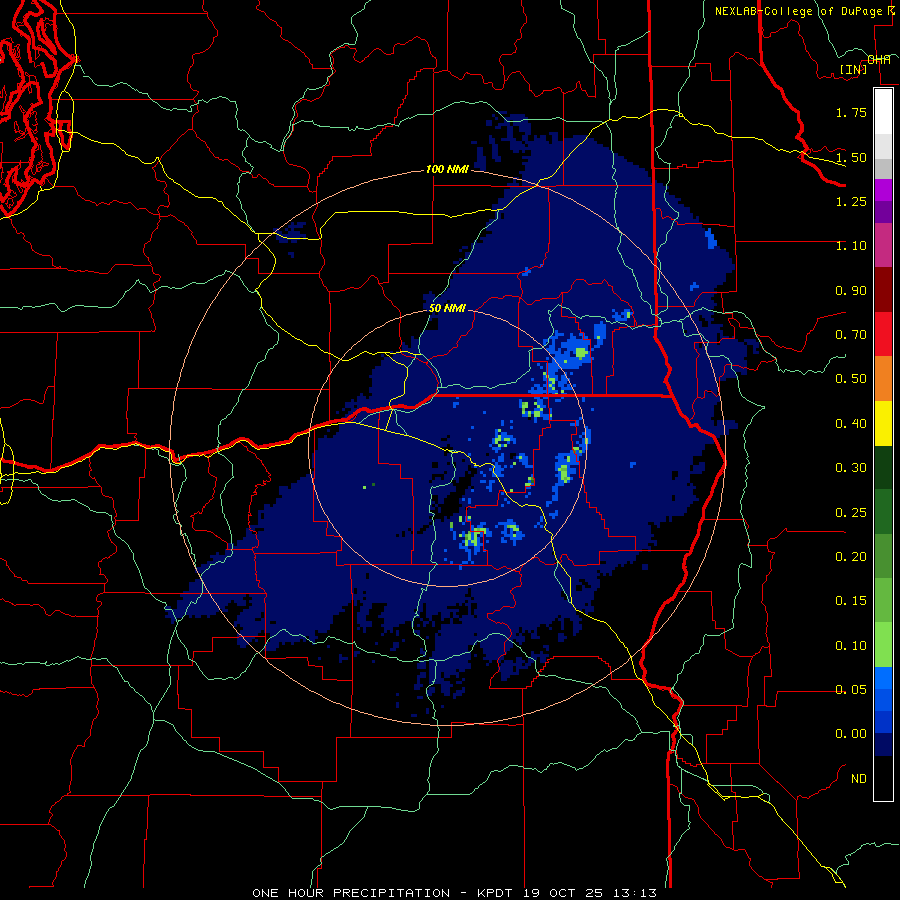Viewport: 900px width, 900px height.
Task: Select the 0.90 legend value
Action: [x=851, y=290]
